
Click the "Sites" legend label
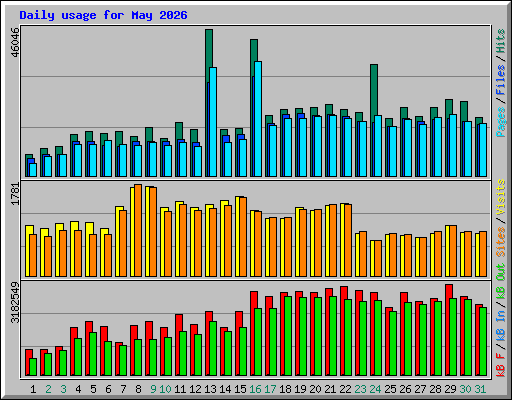[x=501, y=242]
